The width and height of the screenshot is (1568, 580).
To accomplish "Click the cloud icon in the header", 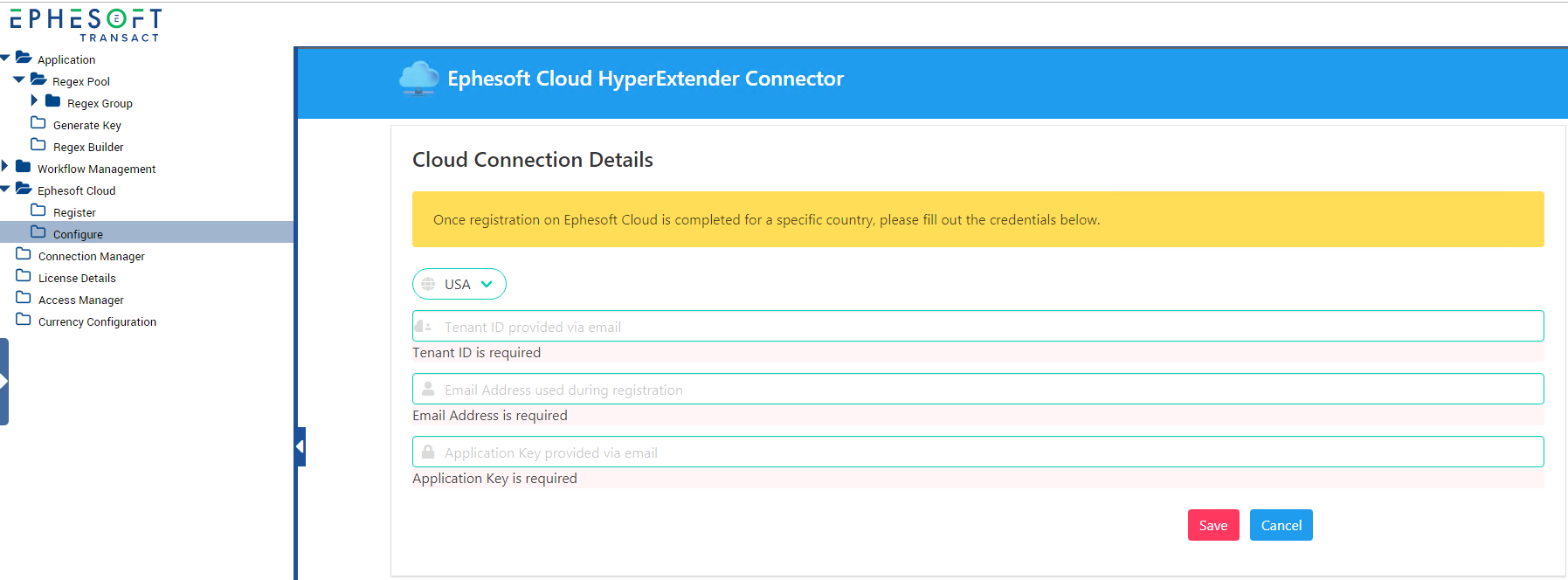I will tap(419, 78).
